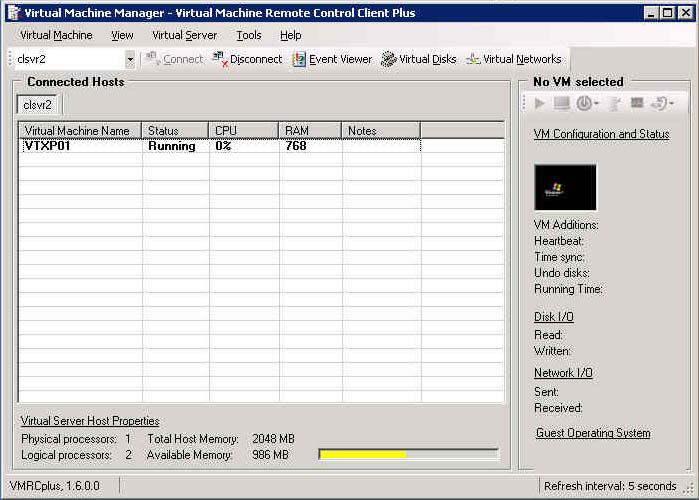Expand the power options dropdown arrow

pos(596,104)
